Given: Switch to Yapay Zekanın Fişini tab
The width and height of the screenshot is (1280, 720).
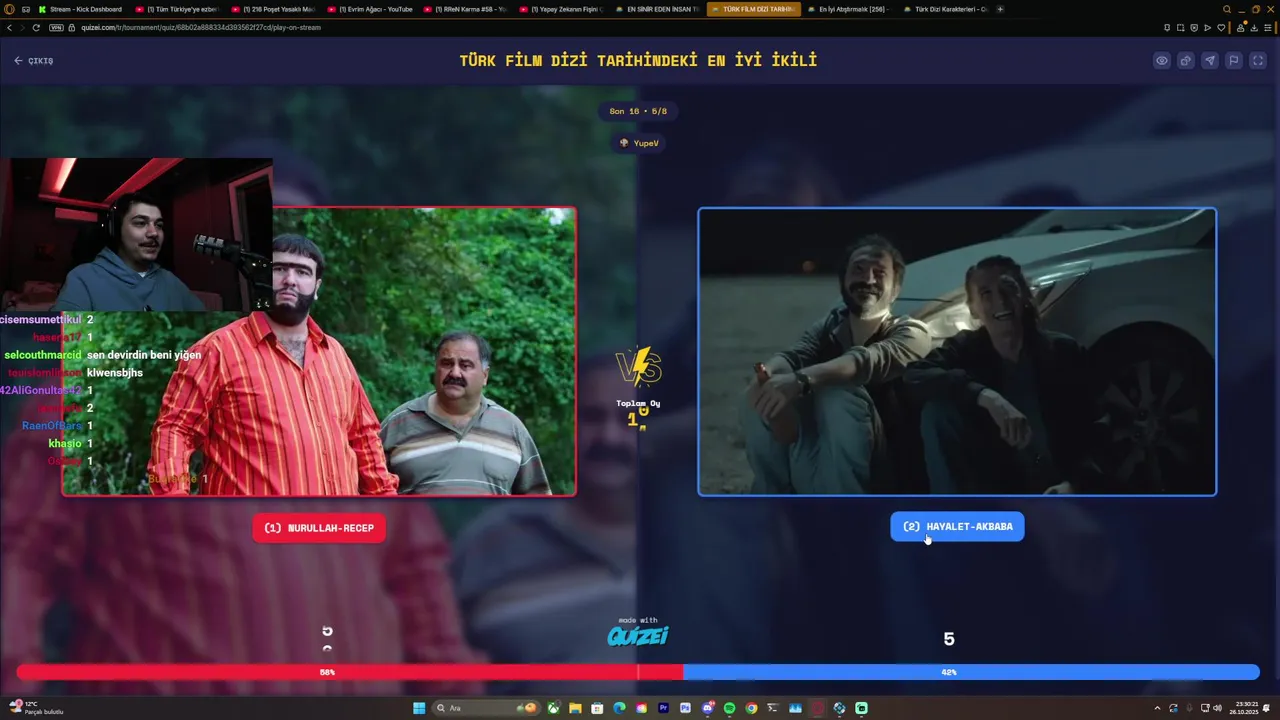Looking at the screenshot, I should click(x=561, y=9).
